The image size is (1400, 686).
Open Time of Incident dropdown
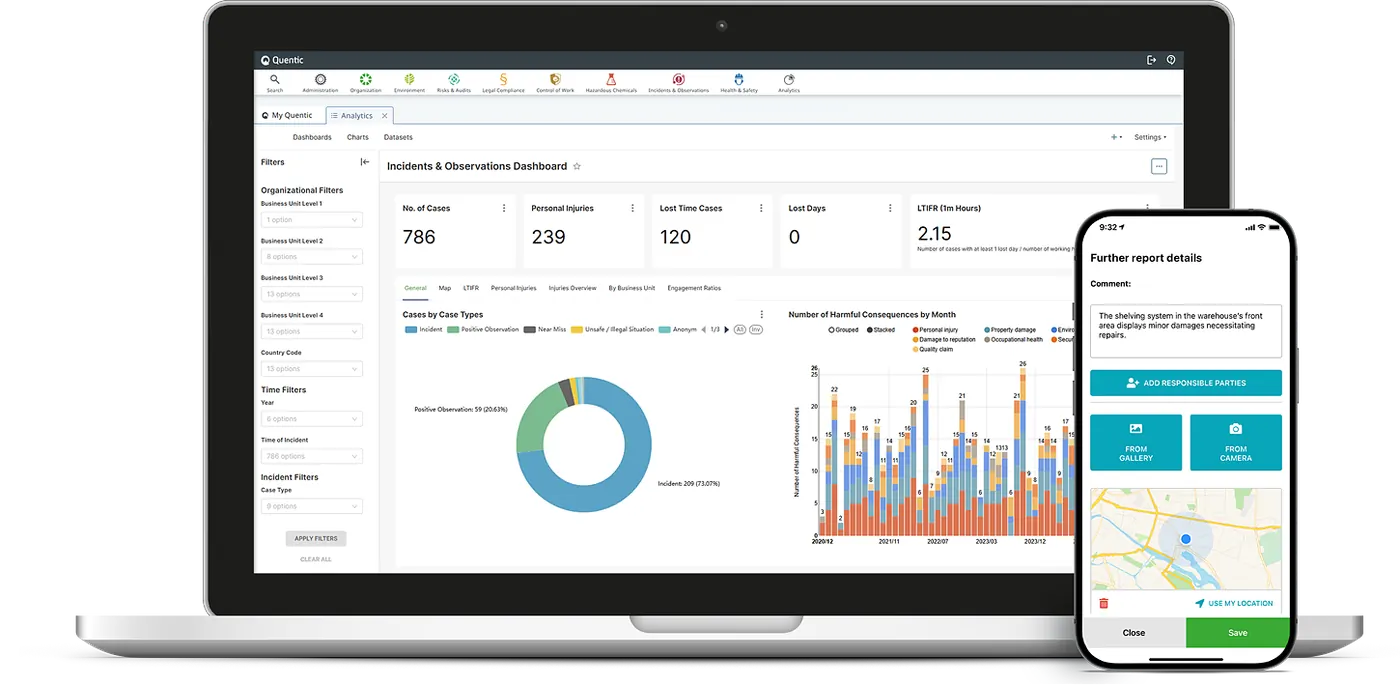pos(311,456)
